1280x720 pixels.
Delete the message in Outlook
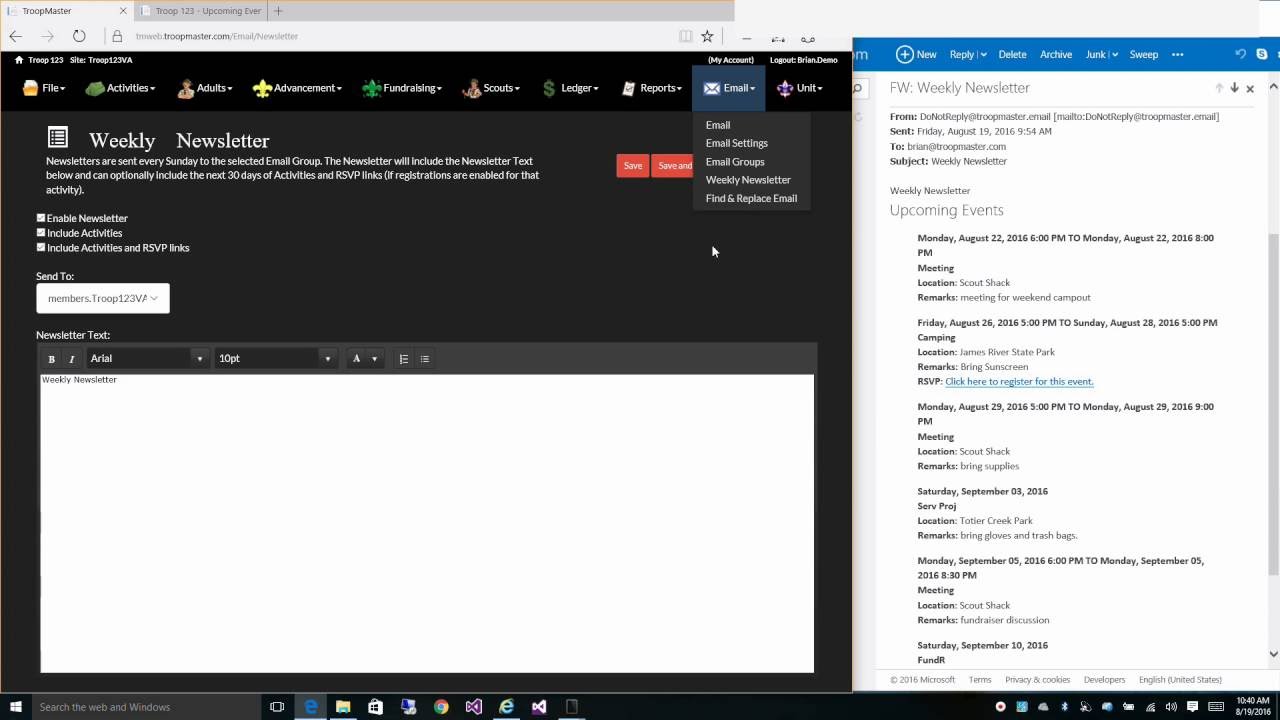click(x=1012, y=54)
